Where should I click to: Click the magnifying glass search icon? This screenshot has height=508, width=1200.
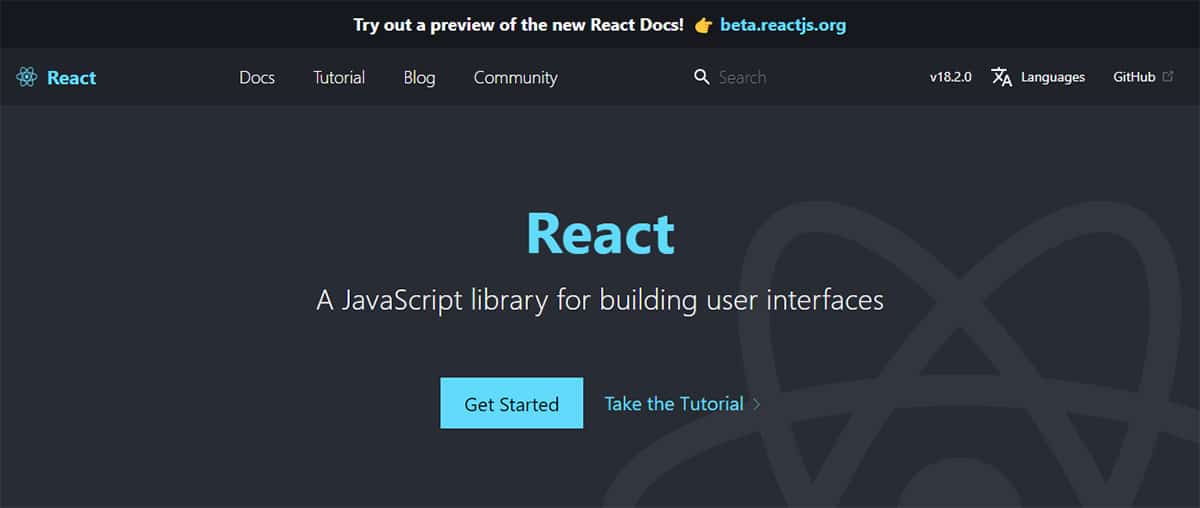coord(702,77)
